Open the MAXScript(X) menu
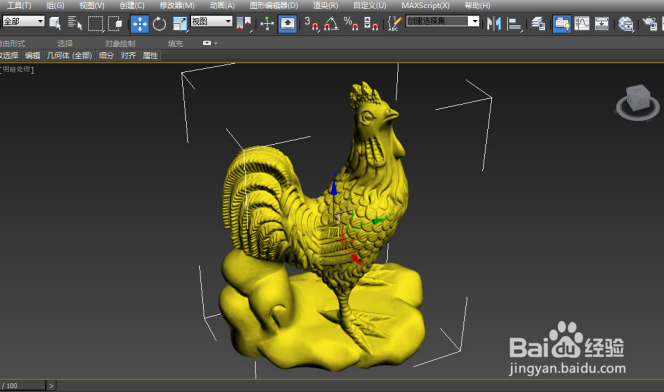The image size is (664, 392). click(x=425, y=6)
